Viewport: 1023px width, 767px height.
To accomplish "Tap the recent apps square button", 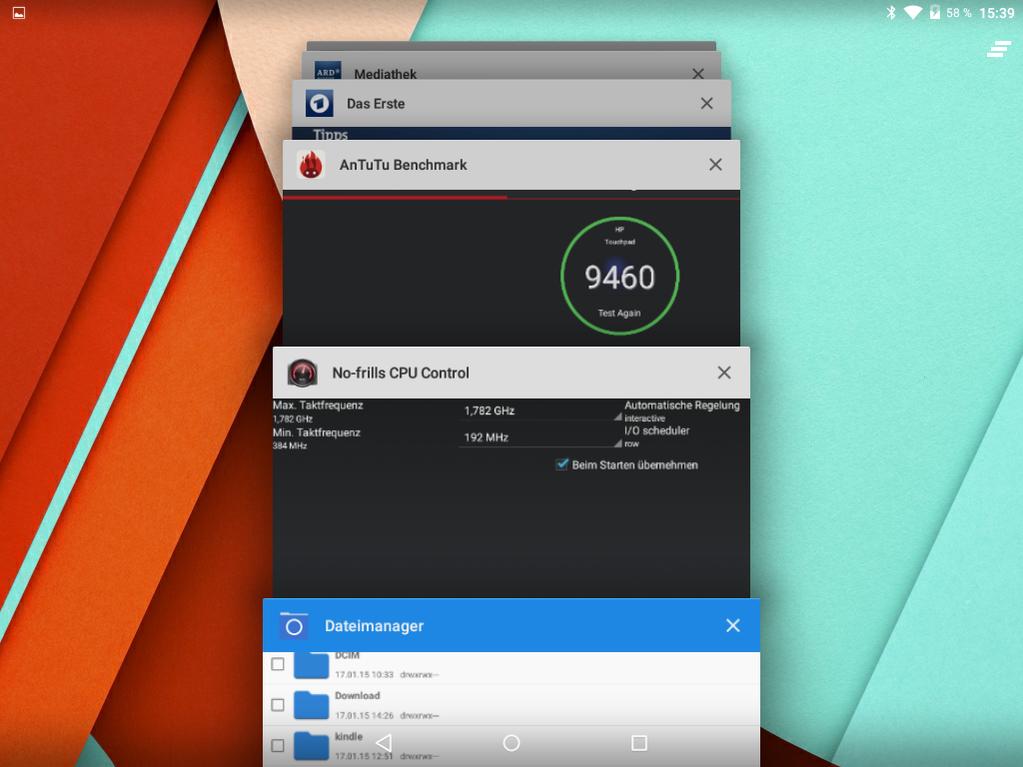I will click(x=639, y=743).
